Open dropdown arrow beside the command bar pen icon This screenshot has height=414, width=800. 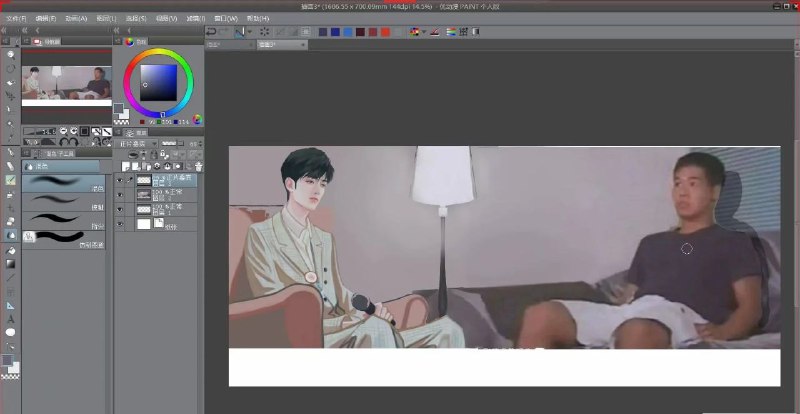tap(251, 32)
